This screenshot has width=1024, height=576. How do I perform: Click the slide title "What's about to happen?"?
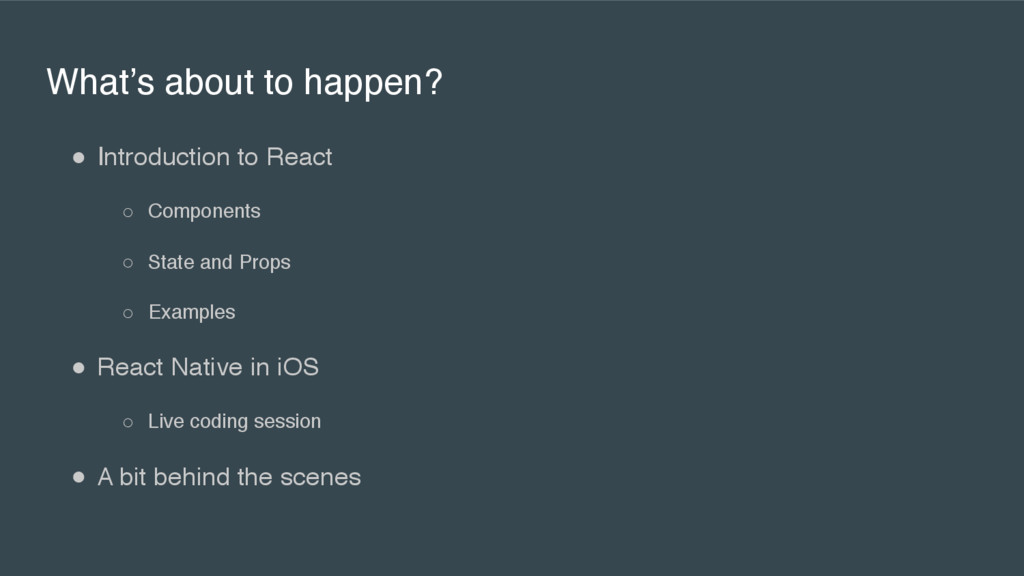244,82
